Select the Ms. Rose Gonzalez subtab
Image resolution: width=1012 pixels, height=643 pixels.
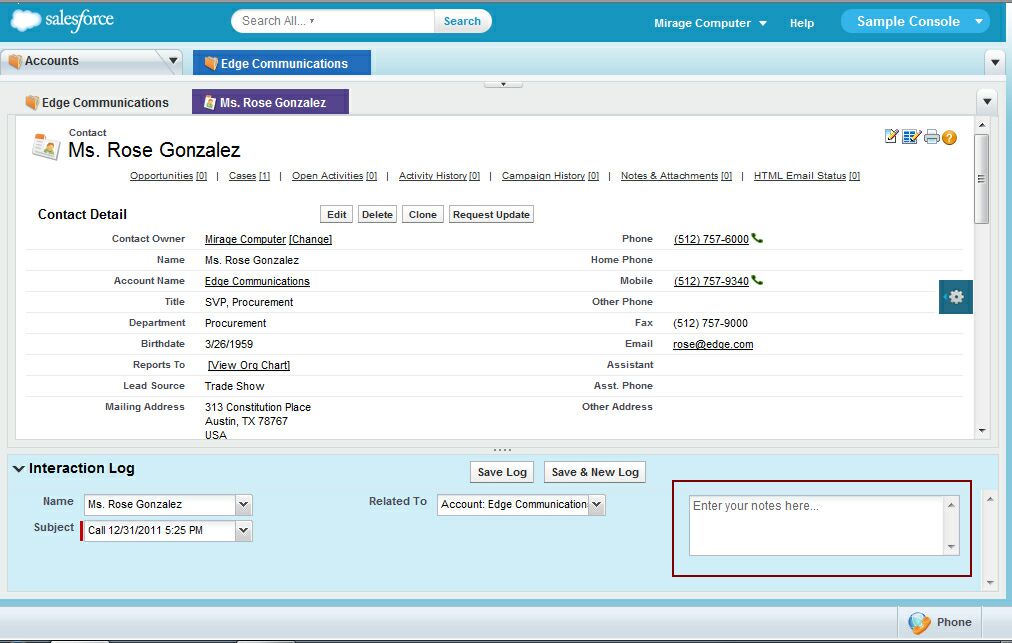pyautogui.click(x=270, y=103)
